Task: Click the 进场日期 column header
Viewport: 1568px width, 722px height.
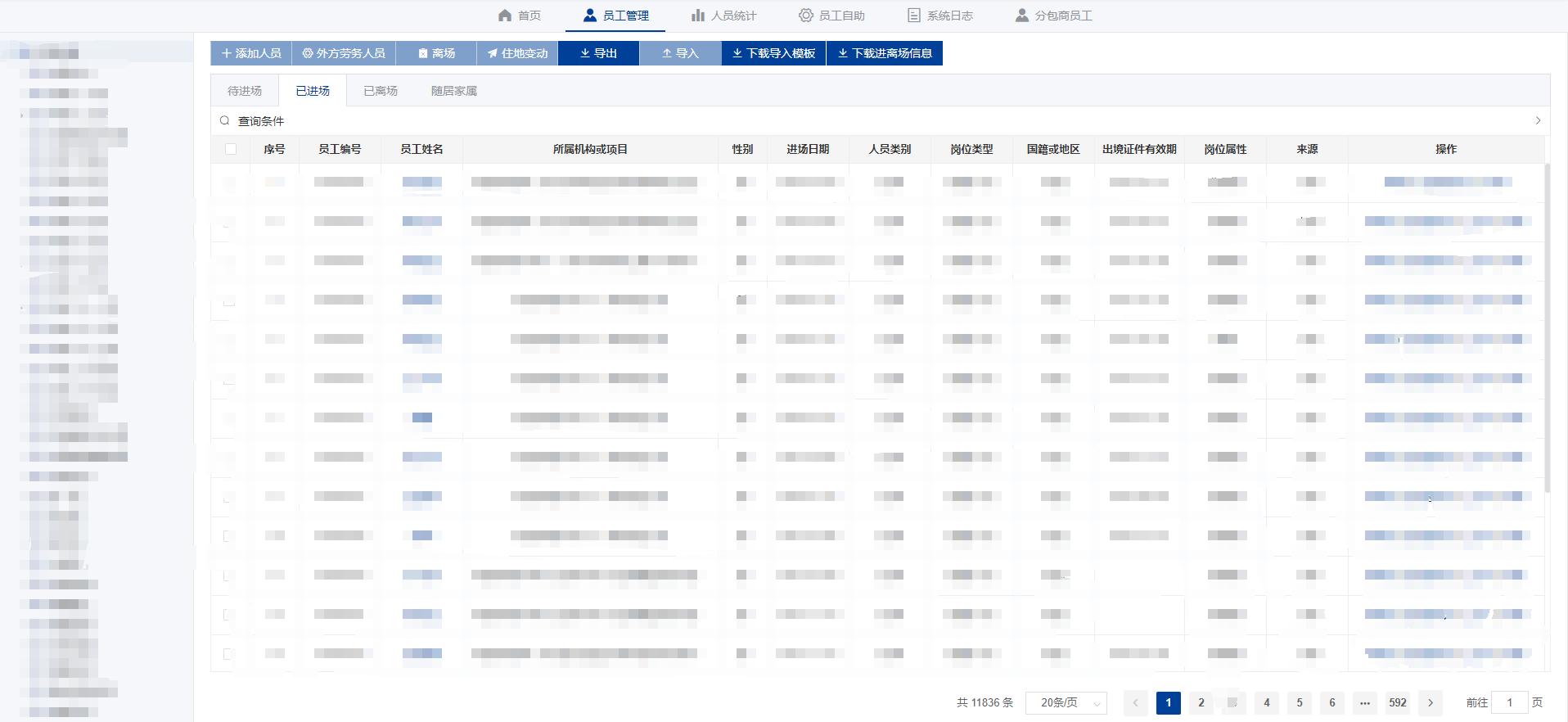Action: pos(808,149)
